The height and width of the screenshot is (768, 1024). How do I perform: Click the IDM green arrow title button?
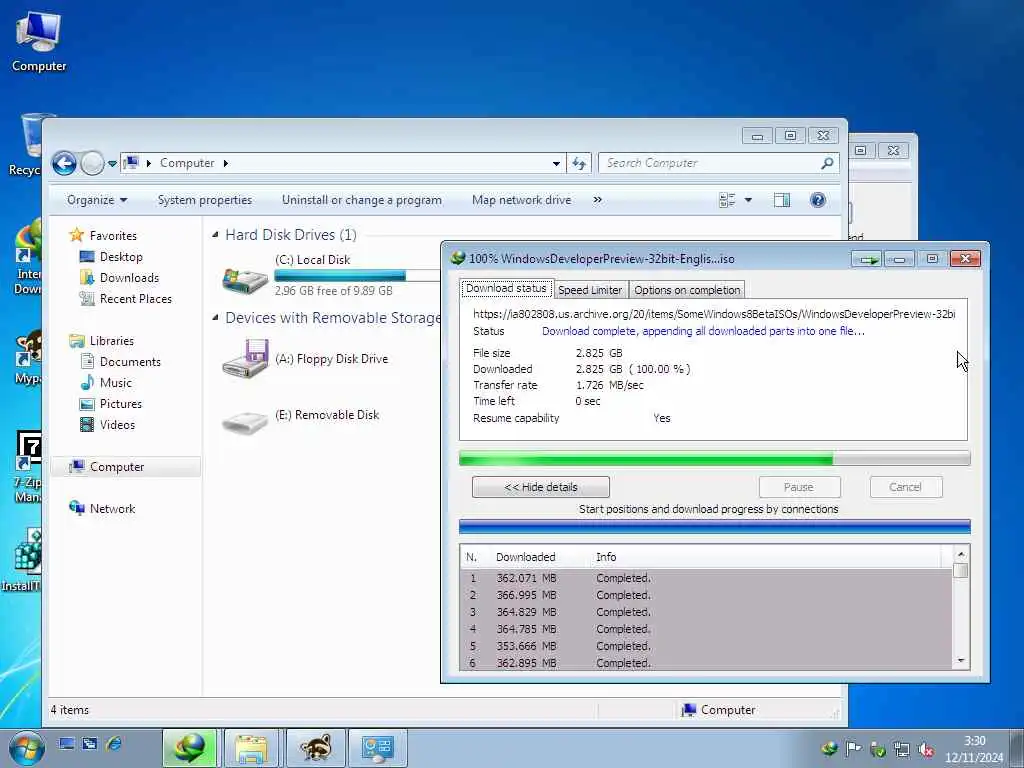867,259
